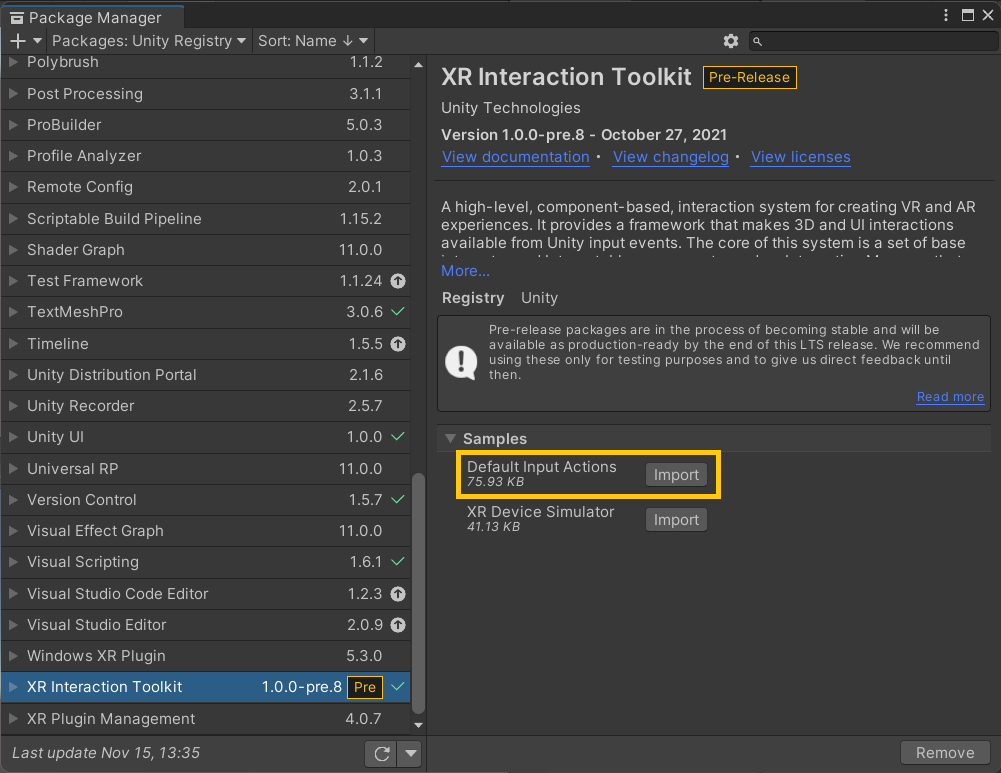
Task: Click the More... description link
Action: [465, 271]
